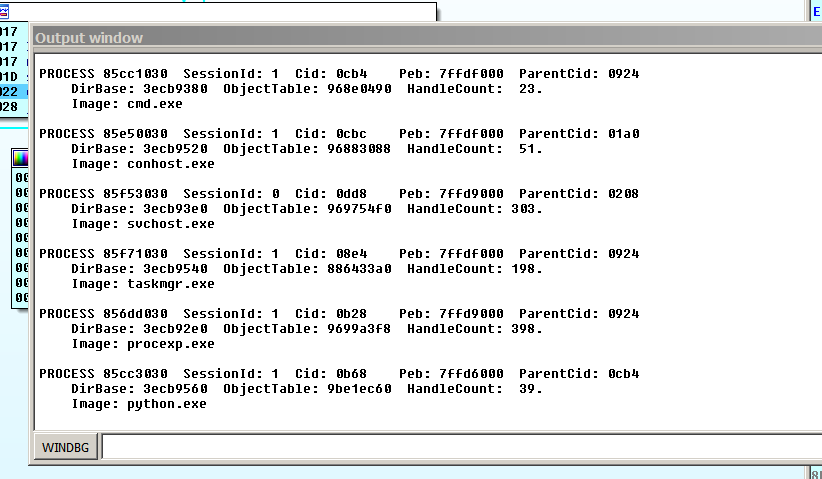Click the 'Image: procexp.exe' line
The image size is (822, 479).
(x=143, y=344)
